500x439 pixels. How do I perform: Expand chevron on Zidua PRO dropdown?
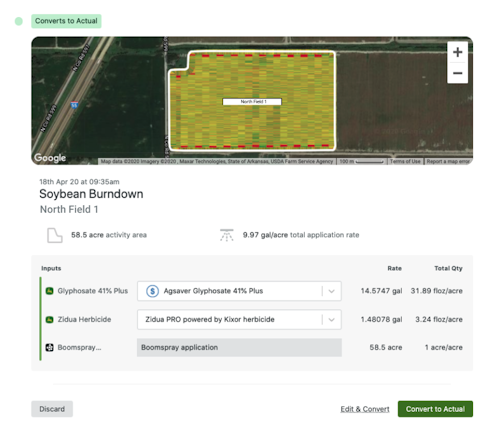(331, 320)
